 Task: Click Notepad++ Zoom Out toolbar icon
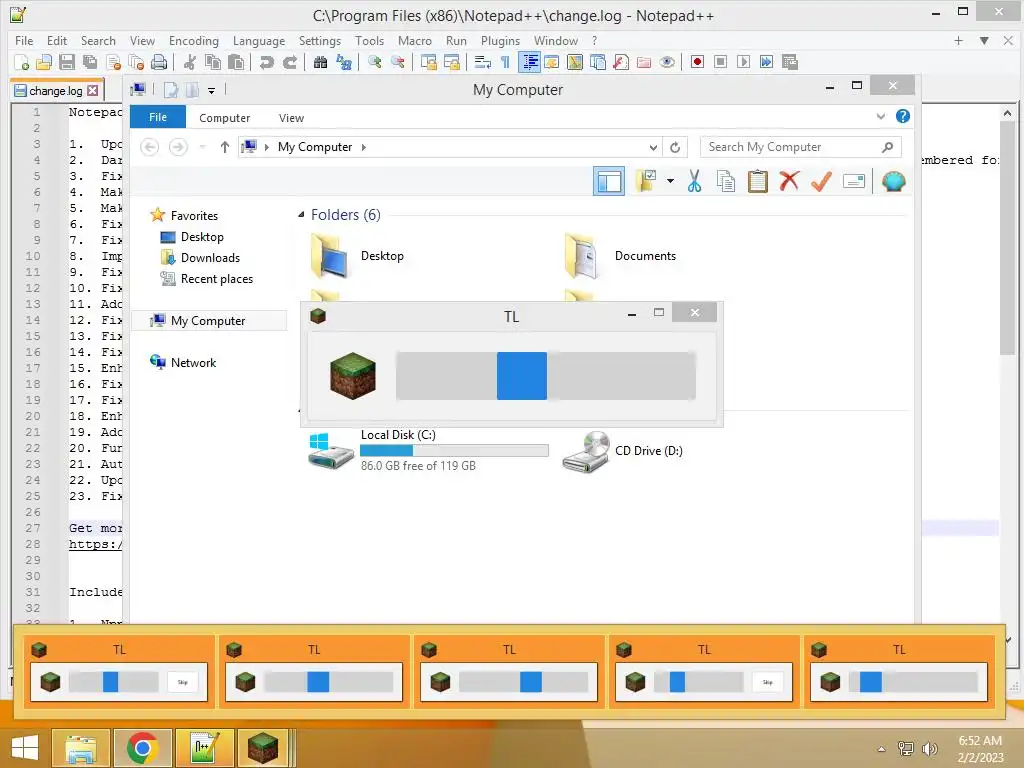[x=397, y=62]
